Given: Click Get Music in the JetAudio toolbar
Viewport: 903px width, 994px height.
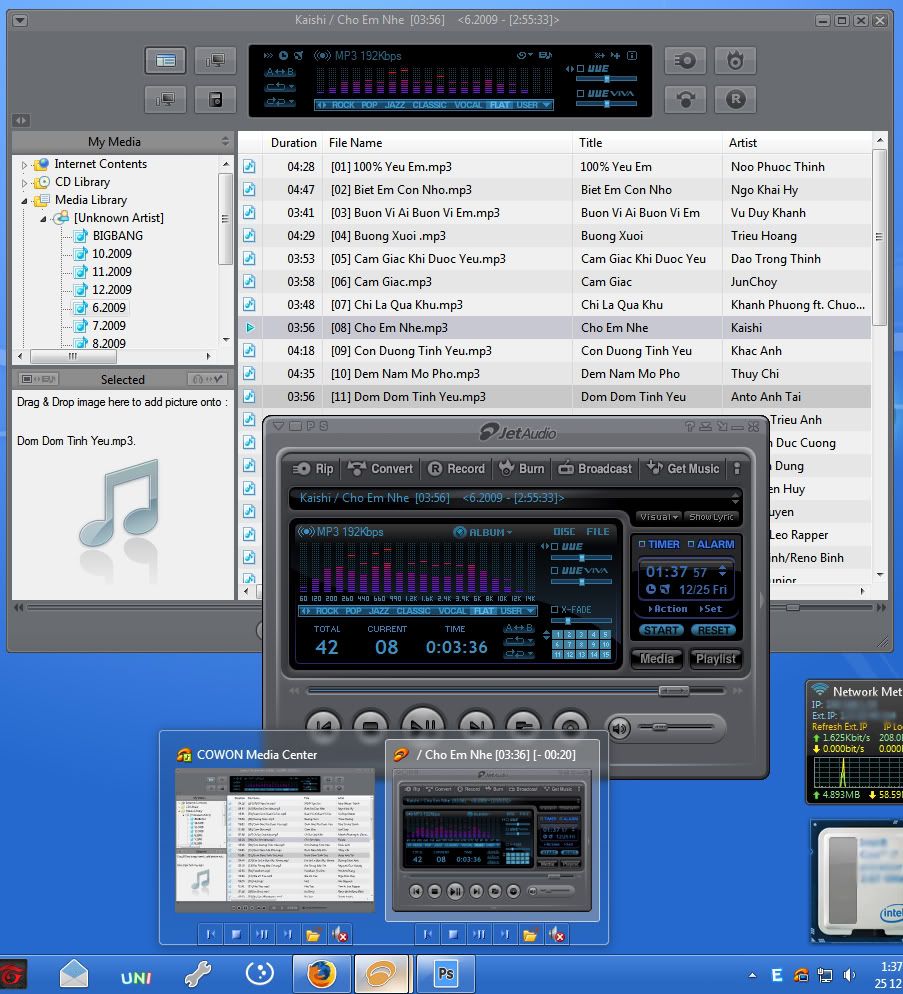Looking at the screenshot, I should click(683, 468).
